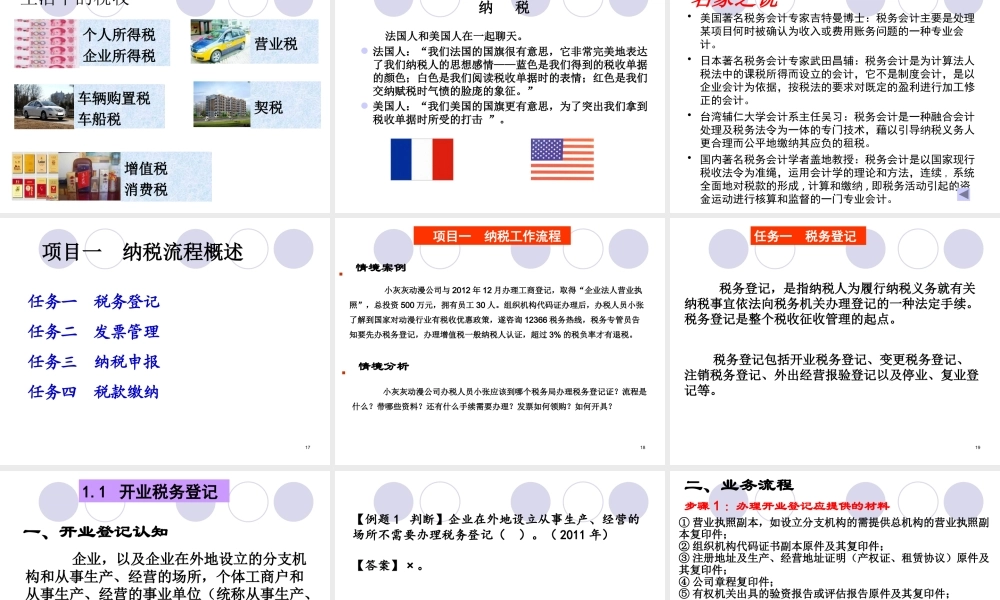The height and width of the screenshot is (600, 1000).
Task: Open the 任务四 税款缴纳 link
Action: coord(94,391)
